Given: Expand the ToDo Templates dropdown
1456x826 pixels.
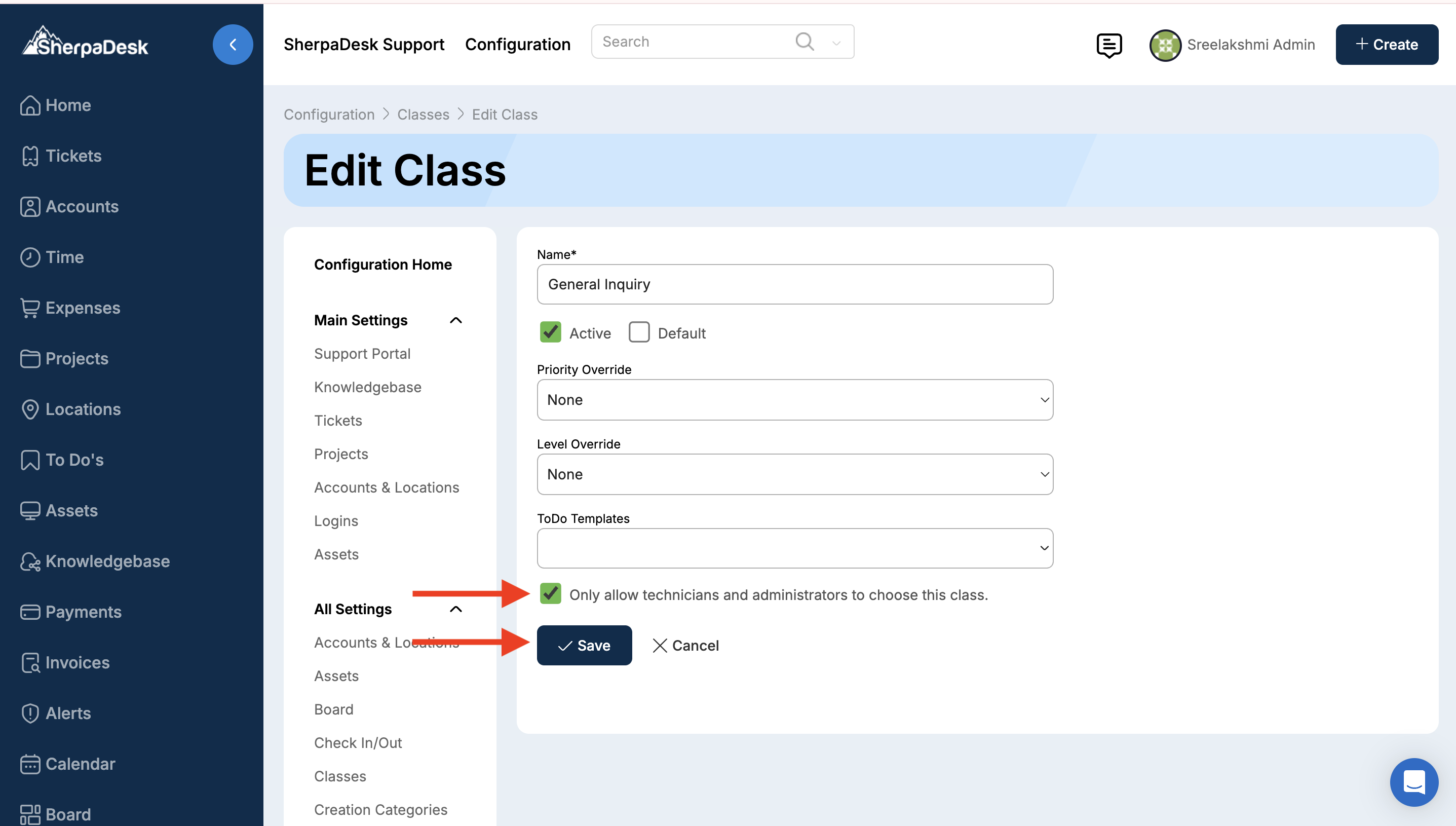Looking at the screenshot, I should (794, 548).
